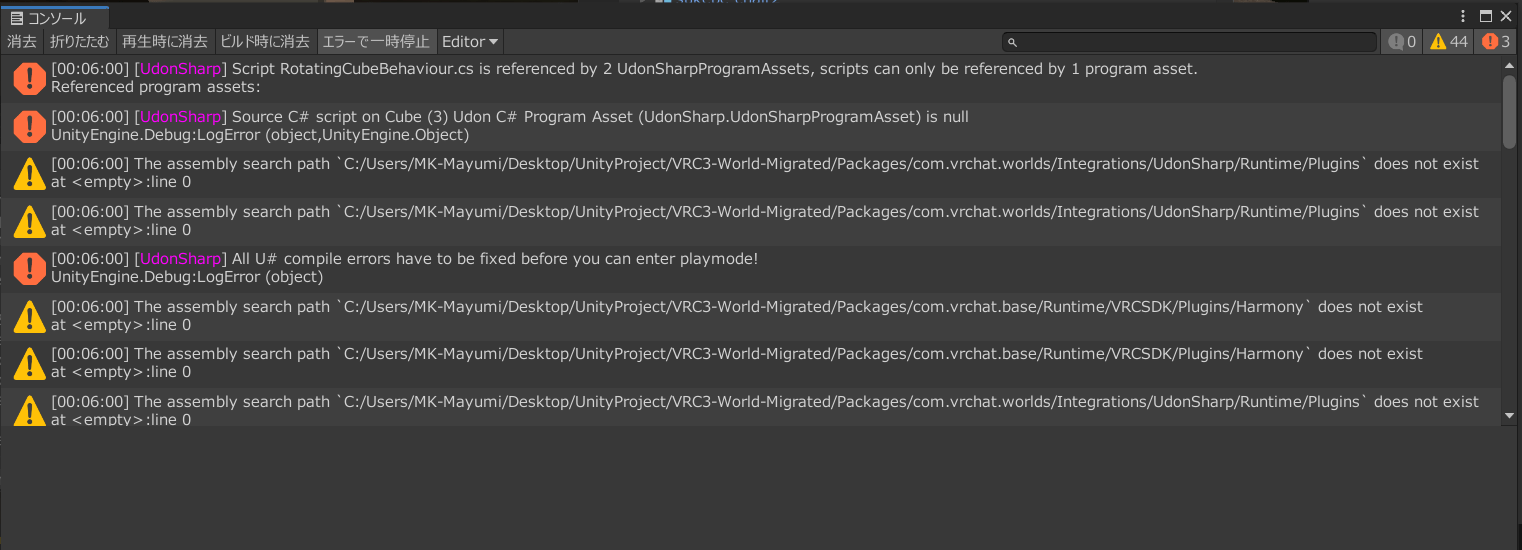Viewport: 1522px width, 550px height.
Task: Toggle the 折りたたむ collapse option
Action: coord(80,42)
